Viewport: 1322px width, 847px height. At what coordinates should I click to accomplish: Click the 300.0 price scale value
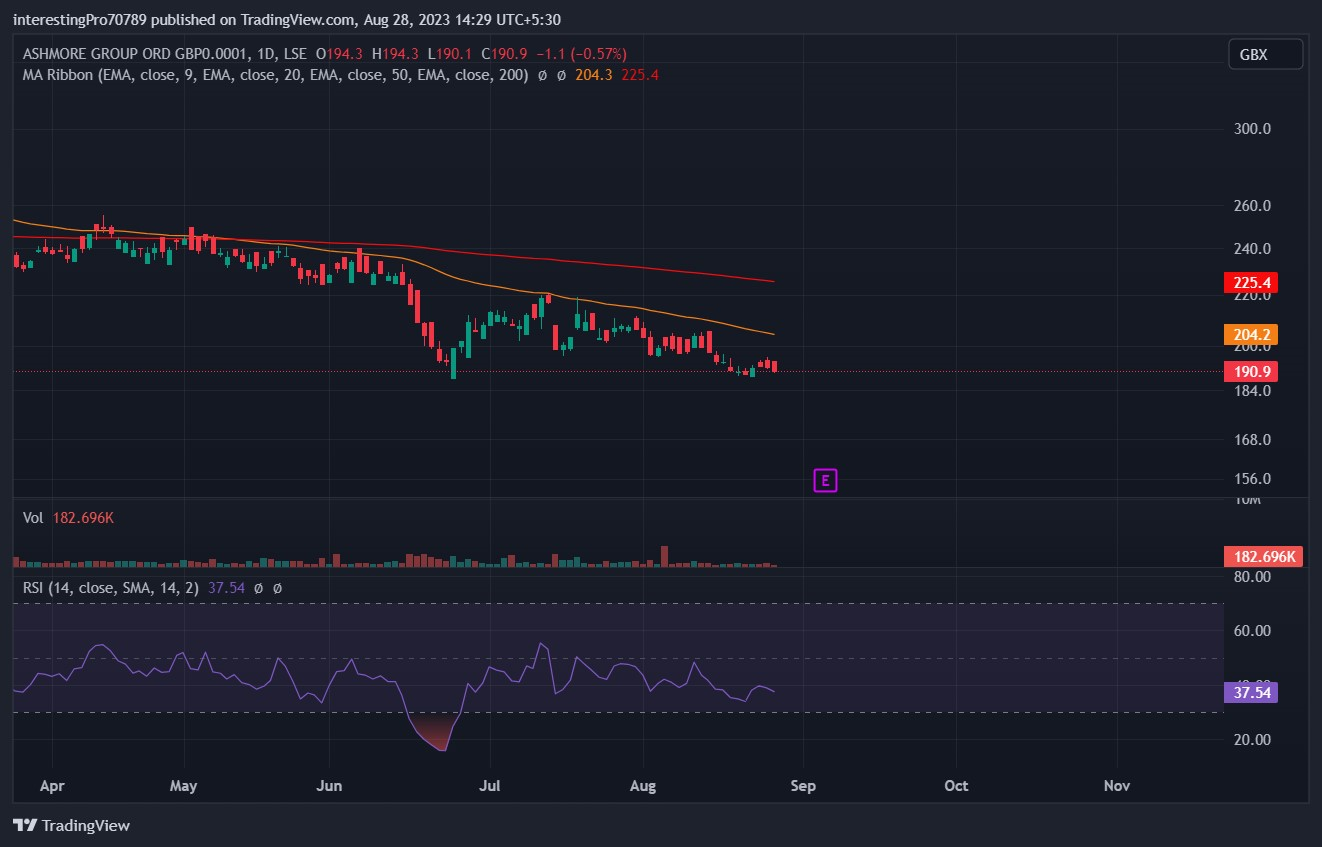1252,129
